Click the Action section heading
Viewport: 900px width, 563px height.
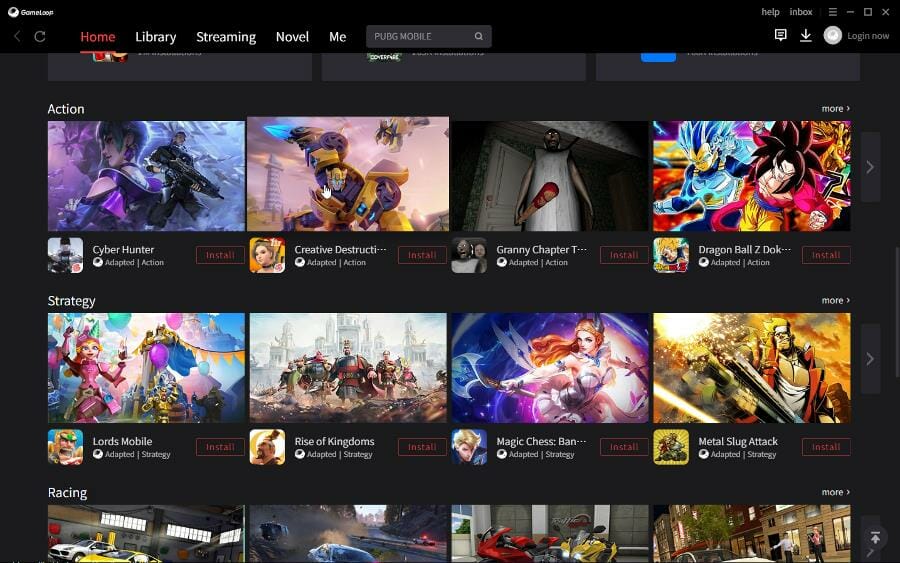pos(66,108)
